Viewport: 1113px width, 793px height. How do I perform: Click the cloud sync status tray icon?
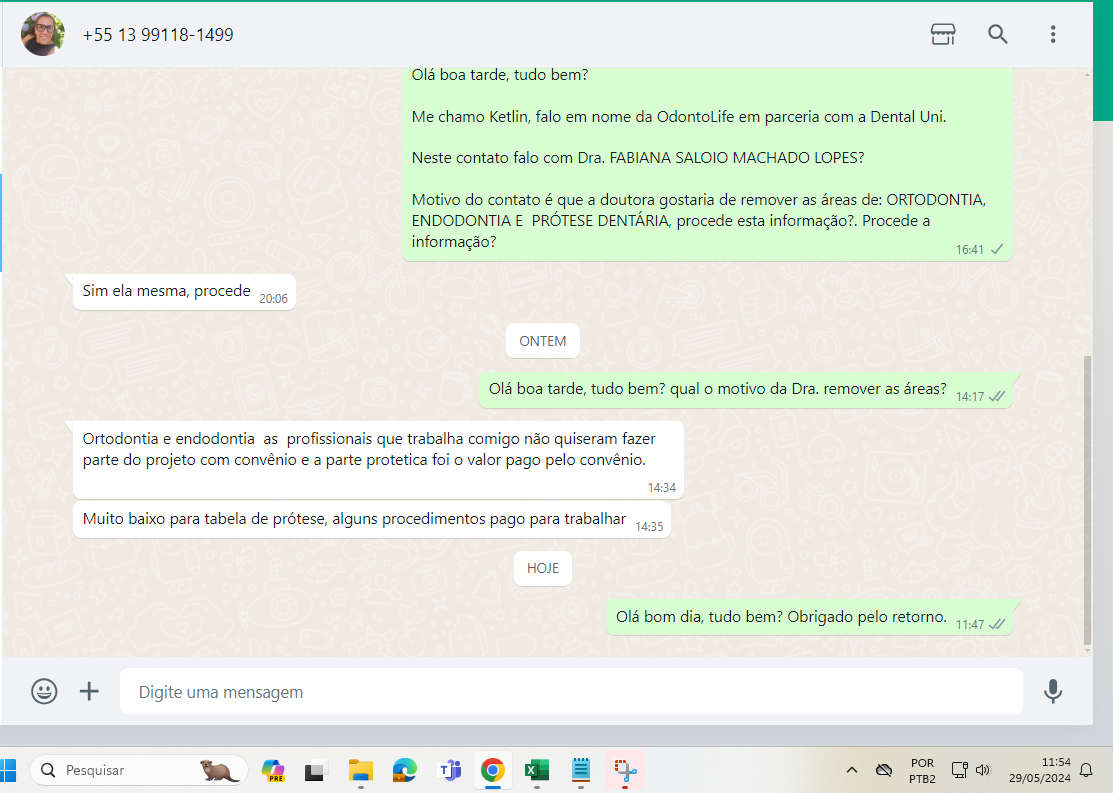(884, 770)
